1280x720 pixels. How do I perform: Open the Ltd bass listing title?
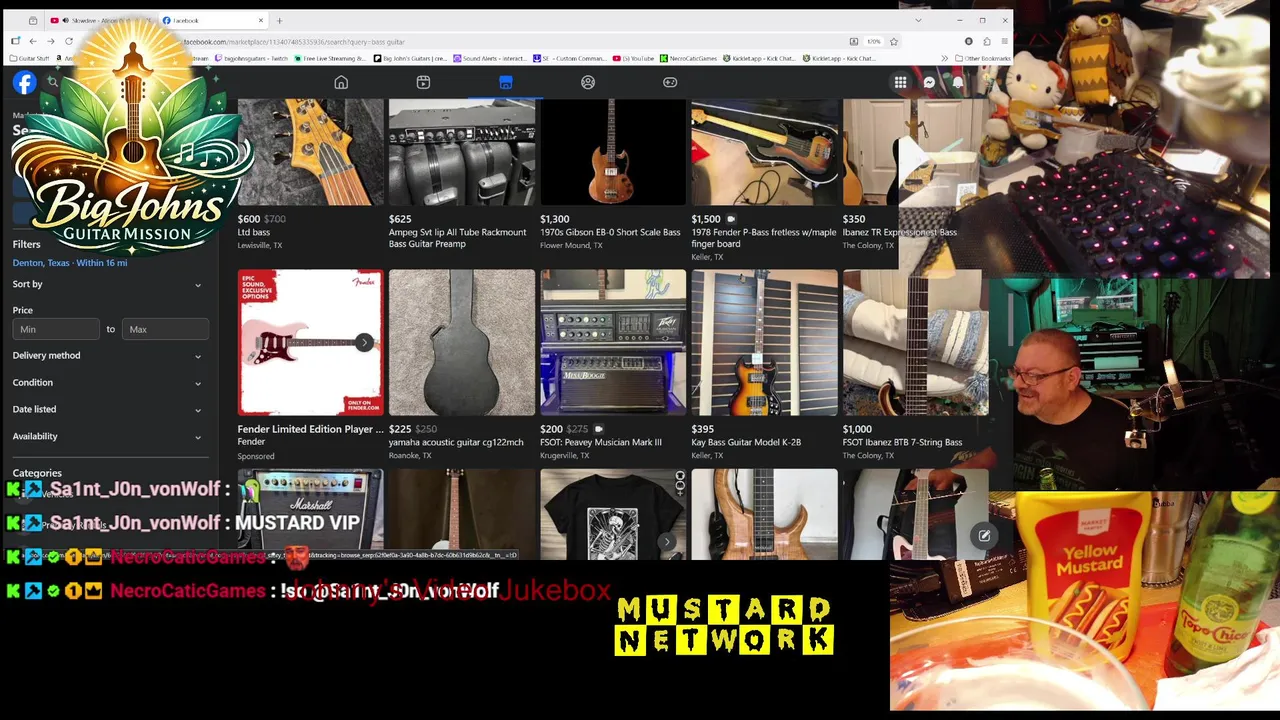254,232
